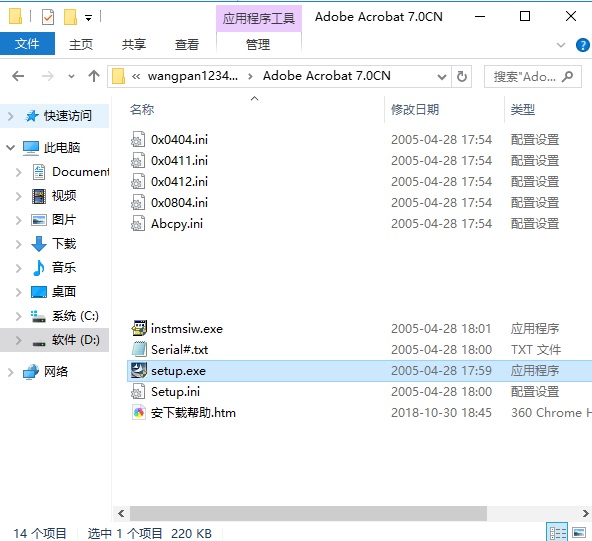Refresh the folder with the refresh button
The height and width of the screenshot is (541, 592).
(x=462, y=77)
